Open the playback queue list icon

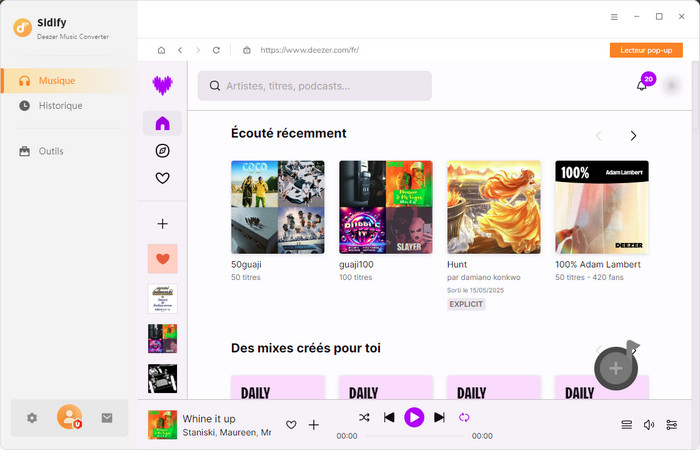click(627, 425)
